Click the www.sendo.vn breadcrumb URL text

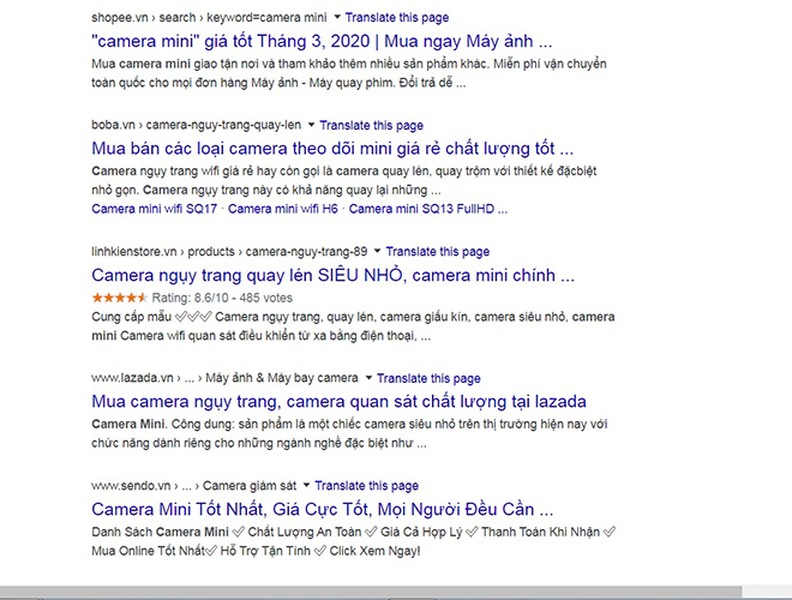194,486
